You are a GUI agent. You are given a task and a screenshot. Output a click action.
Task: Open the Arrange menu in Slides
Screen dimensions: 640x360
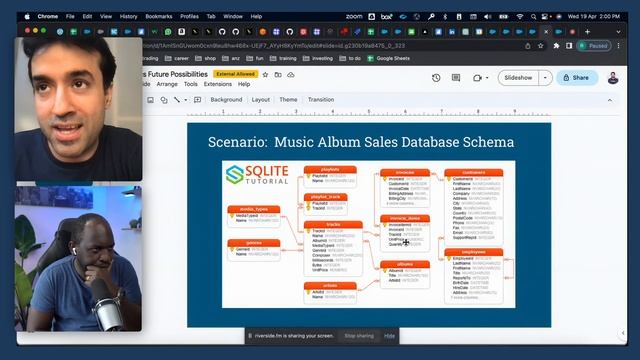point(167,84)
